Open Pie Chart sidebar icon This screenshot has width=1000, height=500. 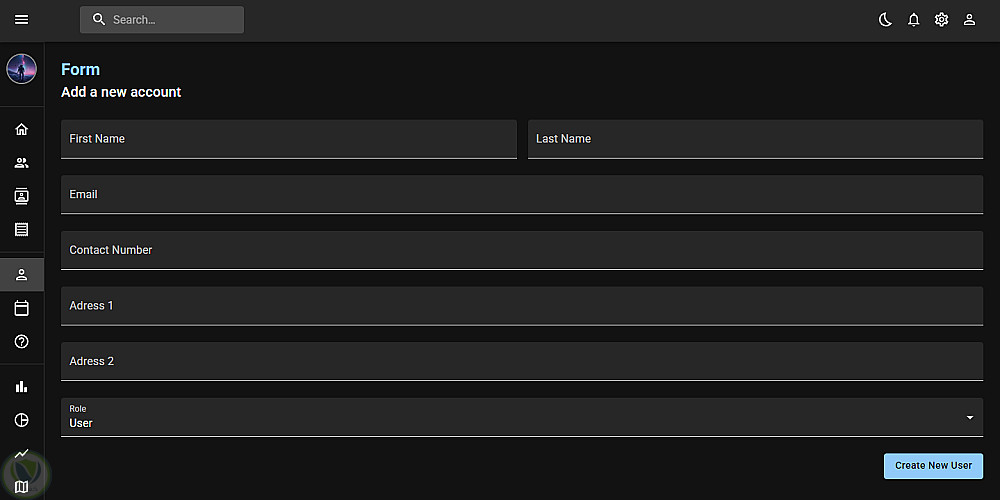pos(22,420)
